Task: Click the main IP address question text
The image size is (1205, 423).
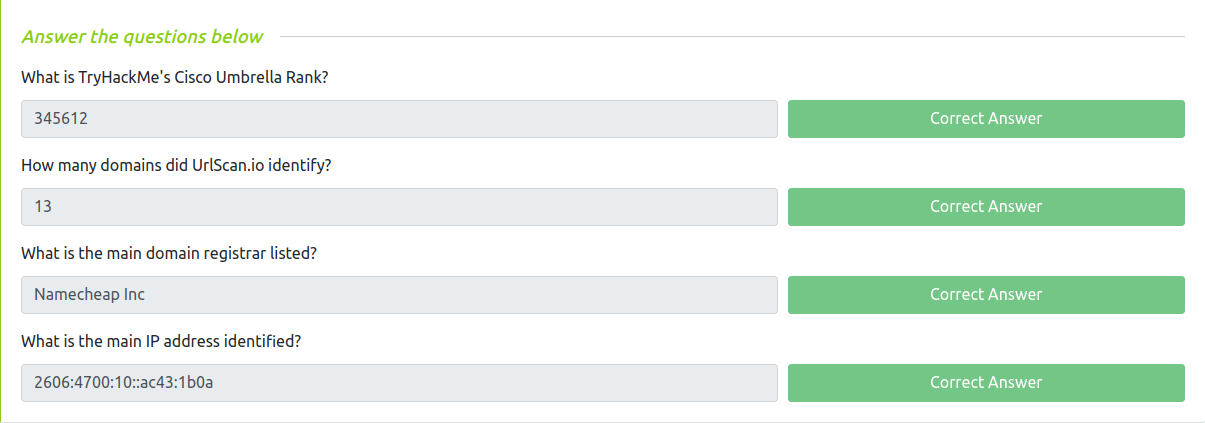Action: point(161,342)
